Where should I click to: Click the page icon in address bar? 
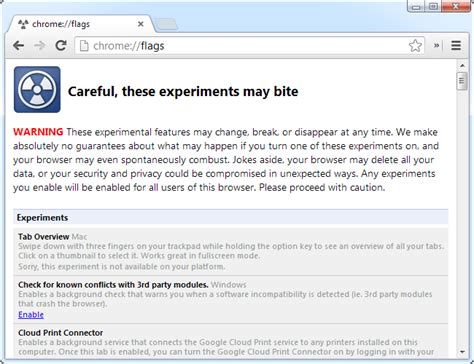(x=84, y=46)
